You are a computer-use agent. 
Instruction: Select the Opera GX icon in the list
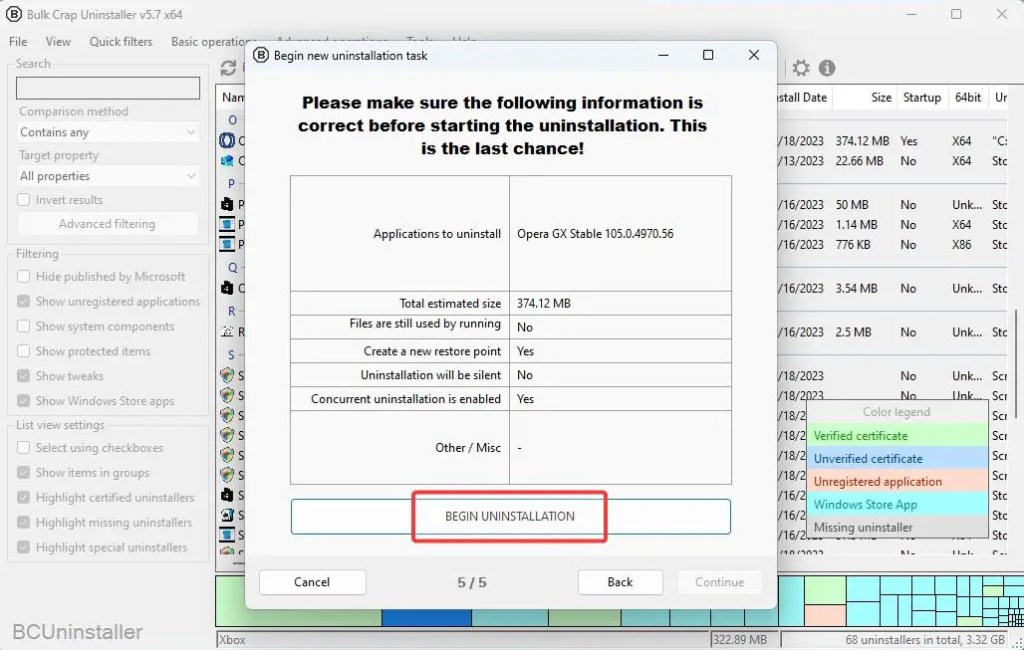pyautogui.click(x=227, y=140)
